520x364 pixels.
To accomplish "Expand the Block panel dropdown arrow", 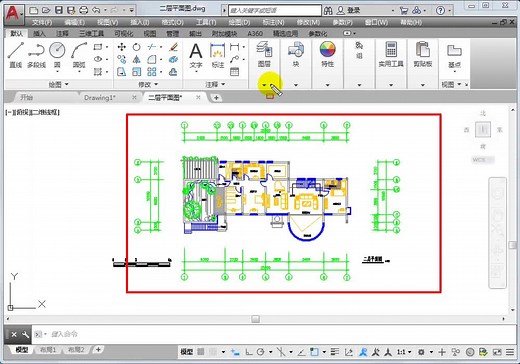I will (x=296, y=85).
